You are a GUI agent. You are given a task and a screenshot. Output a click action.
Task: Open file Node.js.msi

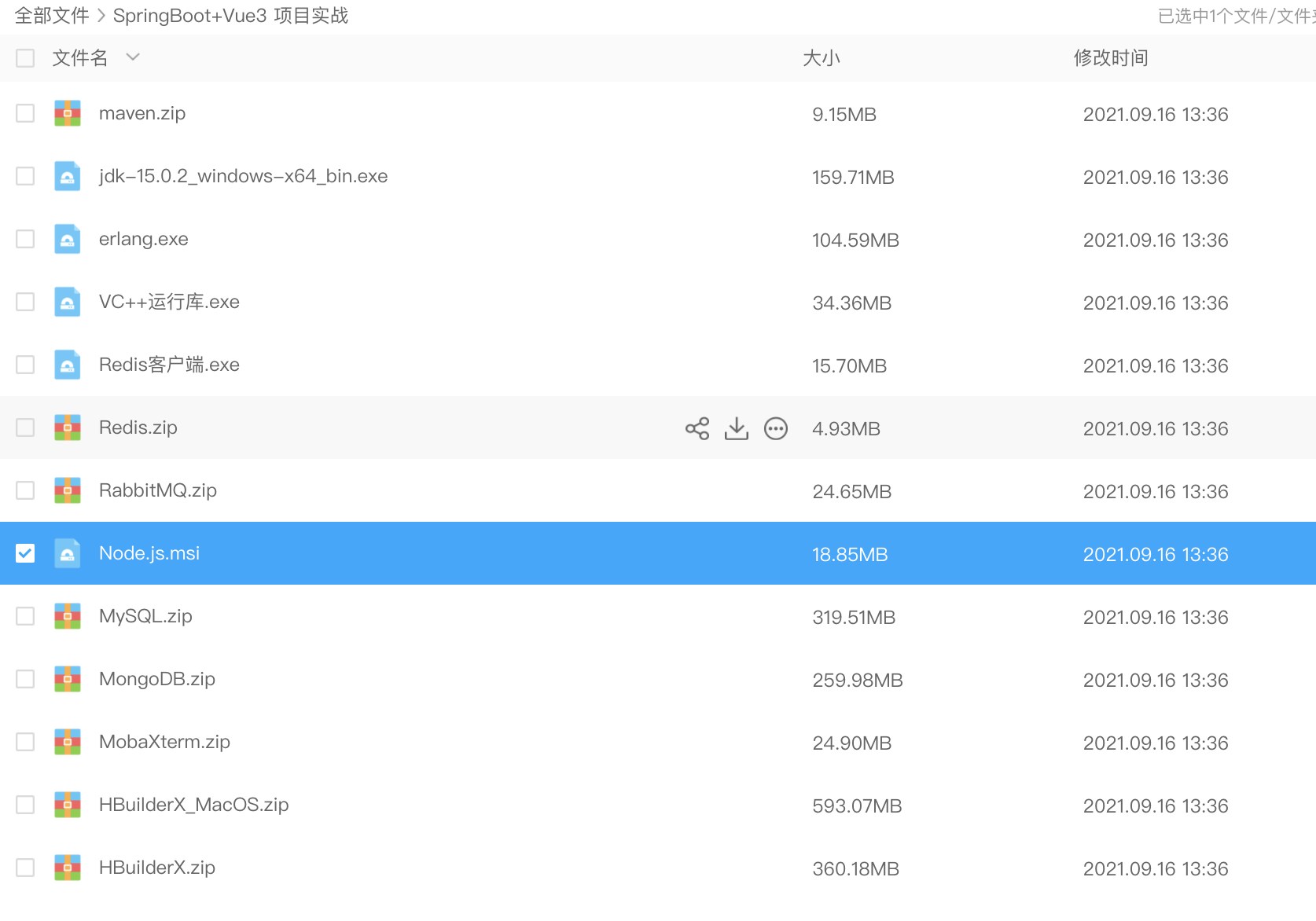pos(149,553)
